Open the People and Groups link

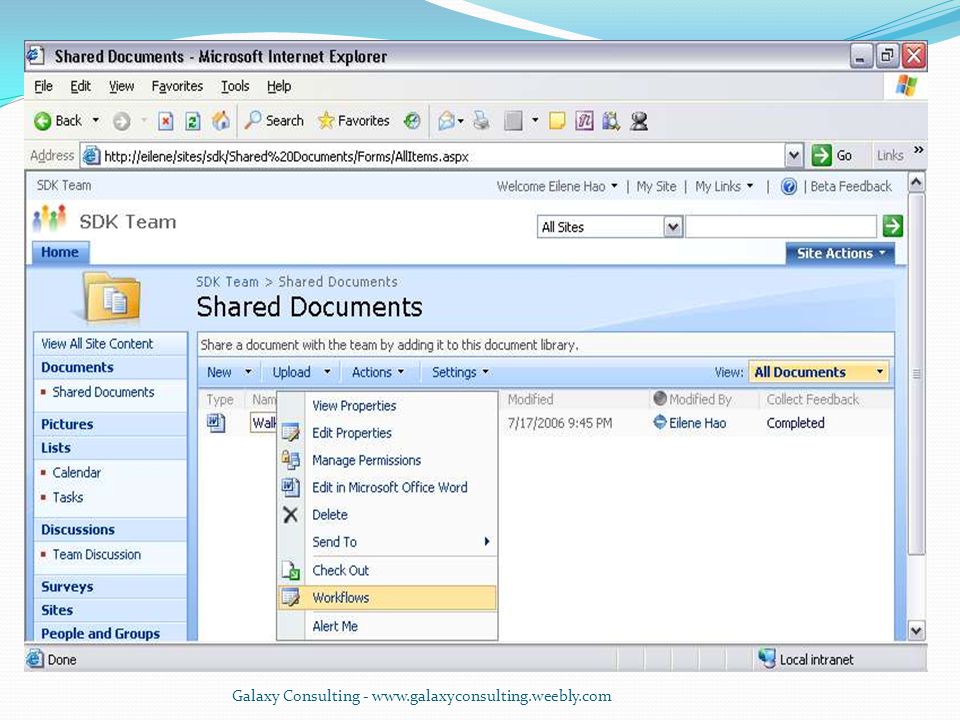100,633
